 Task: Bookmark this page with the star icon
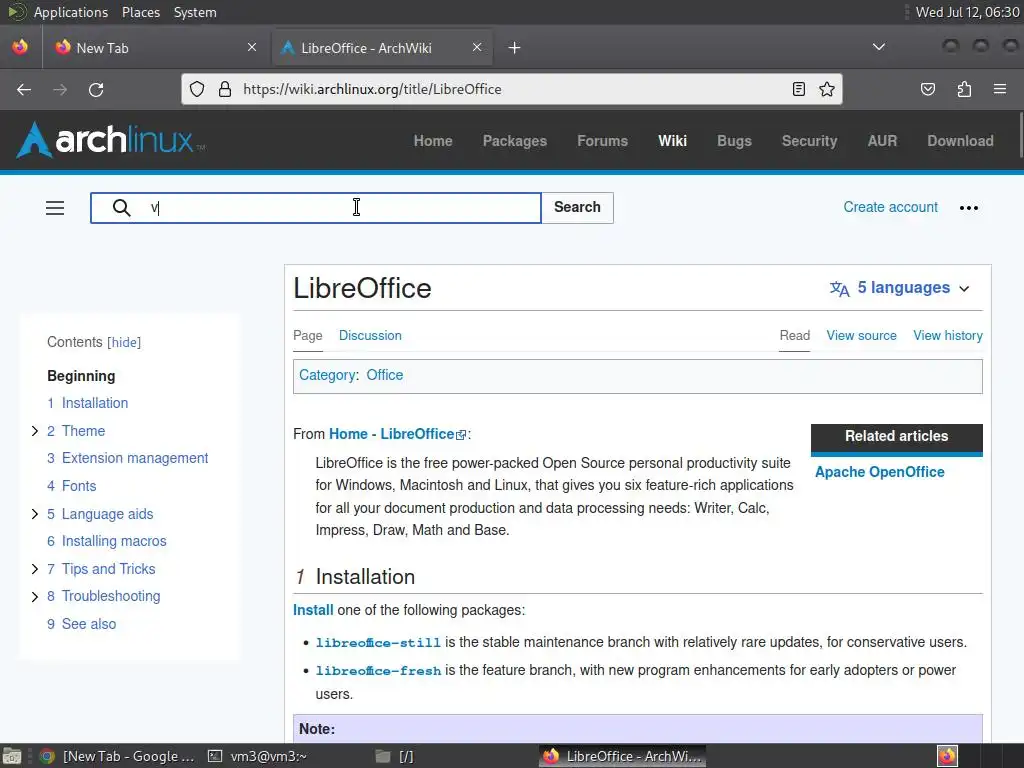point(827,89)
